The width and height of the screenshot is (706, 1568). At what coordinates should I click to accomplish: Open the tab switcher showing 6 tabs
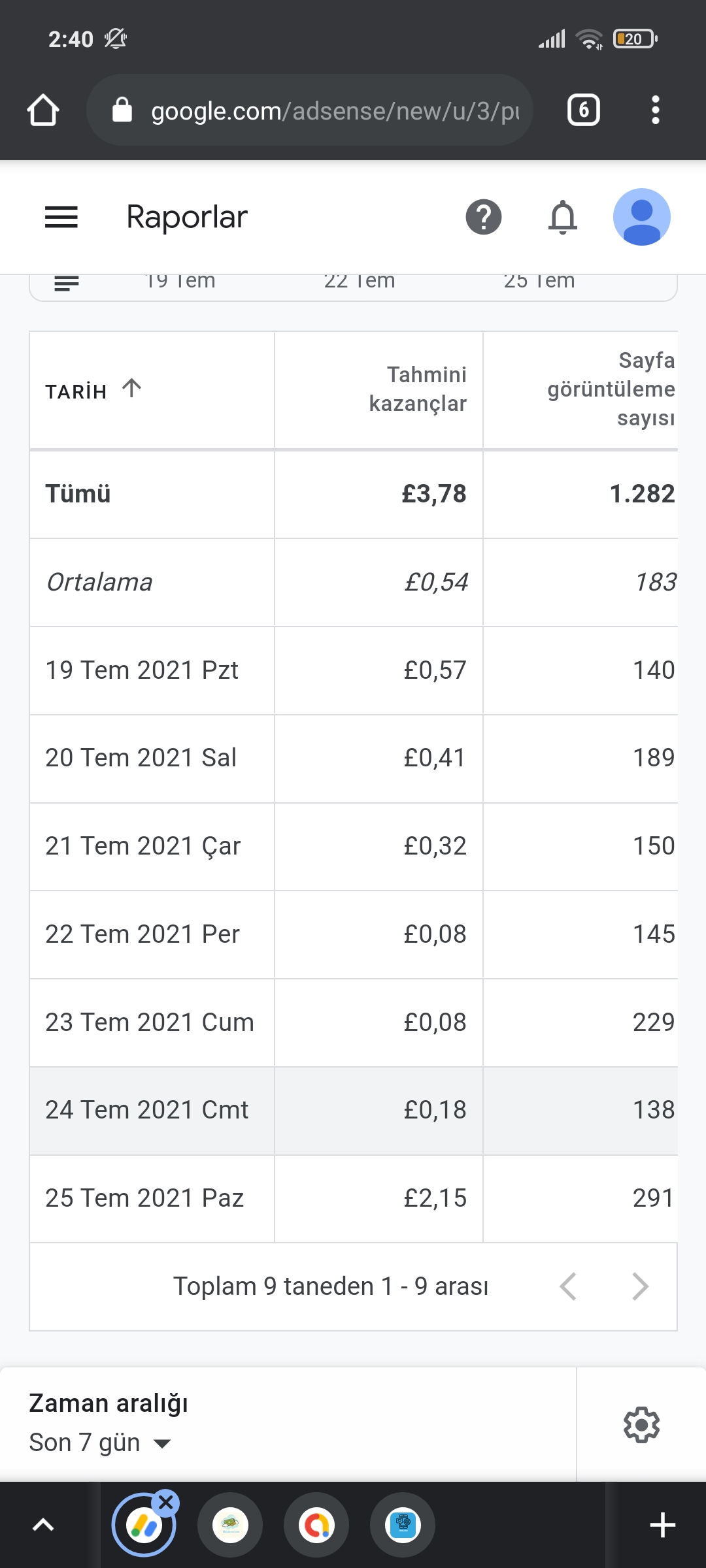(584, 110)
